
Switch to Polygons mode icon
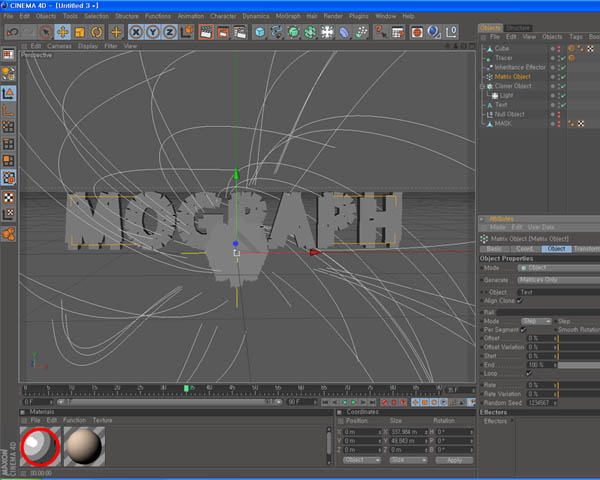coord(8,161)
